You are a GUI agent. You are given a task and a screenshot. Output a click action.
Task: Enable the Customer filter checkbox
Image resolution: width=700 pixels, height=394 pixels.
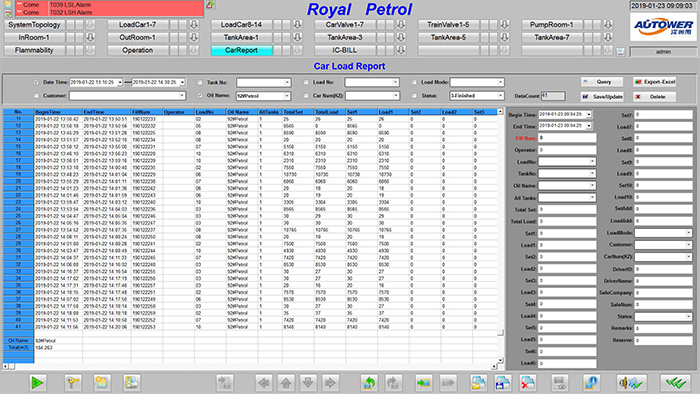tap(36, 95)
